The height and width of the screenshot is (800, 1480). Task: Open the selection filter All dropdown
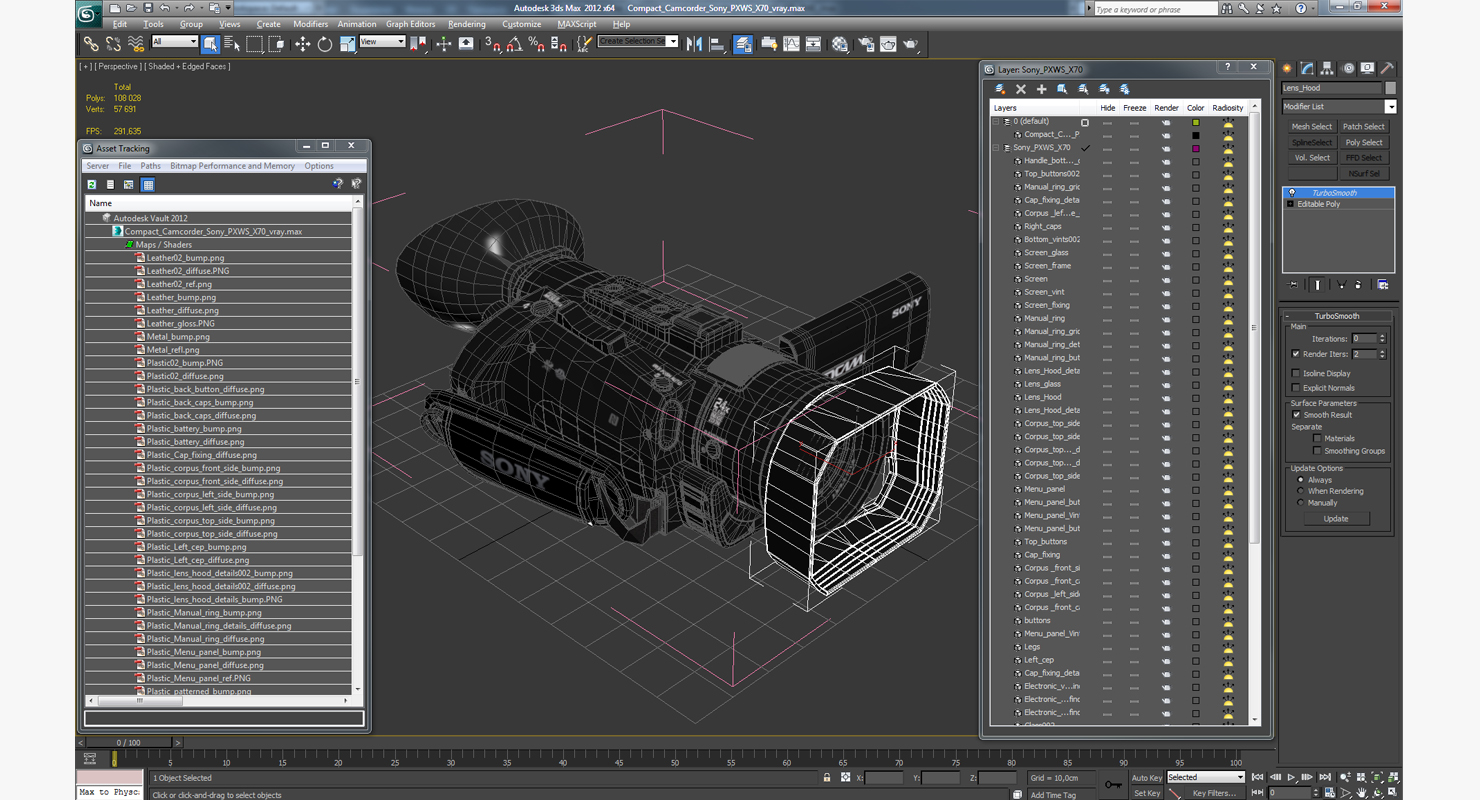174,42
